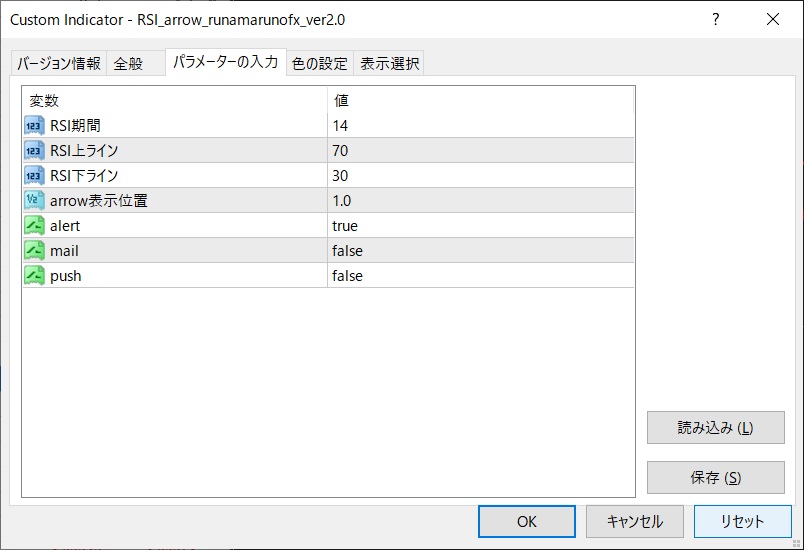
Task: Click the 値 column header
Action: 480,100
